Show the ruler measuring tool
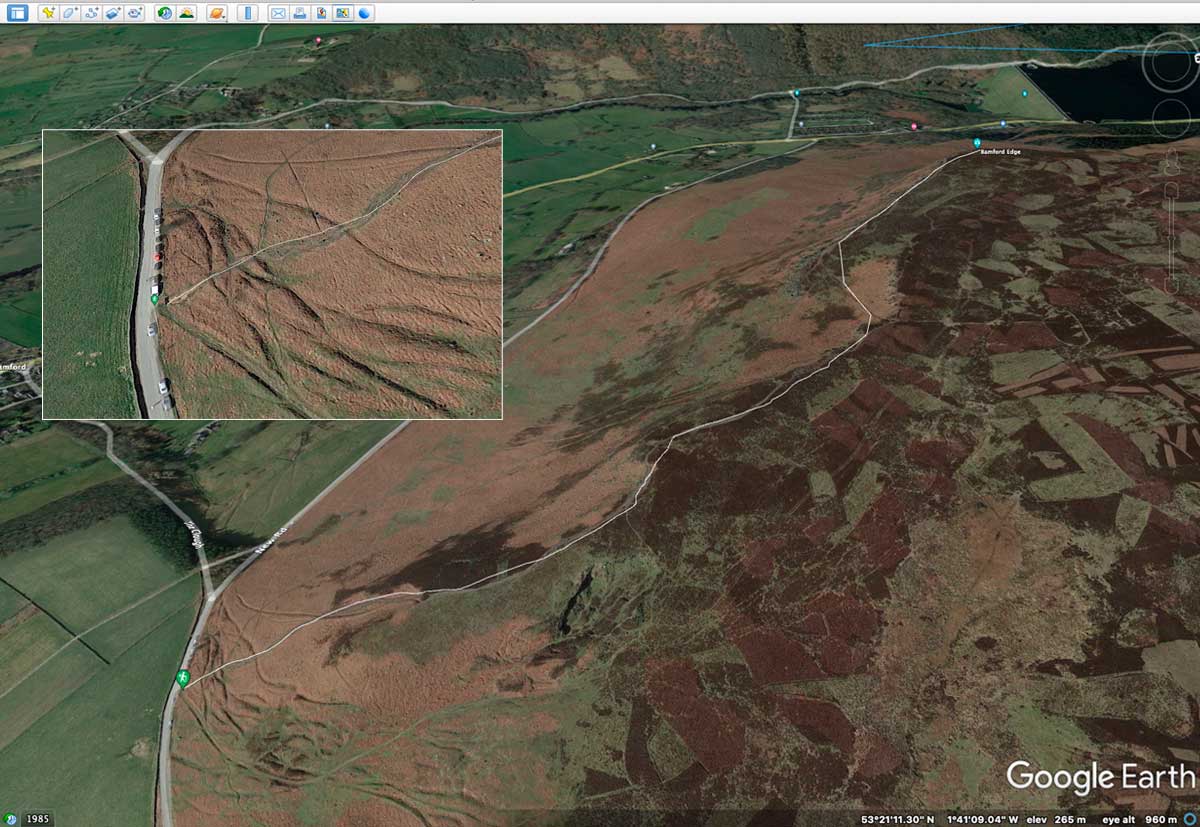 point(248,13)
